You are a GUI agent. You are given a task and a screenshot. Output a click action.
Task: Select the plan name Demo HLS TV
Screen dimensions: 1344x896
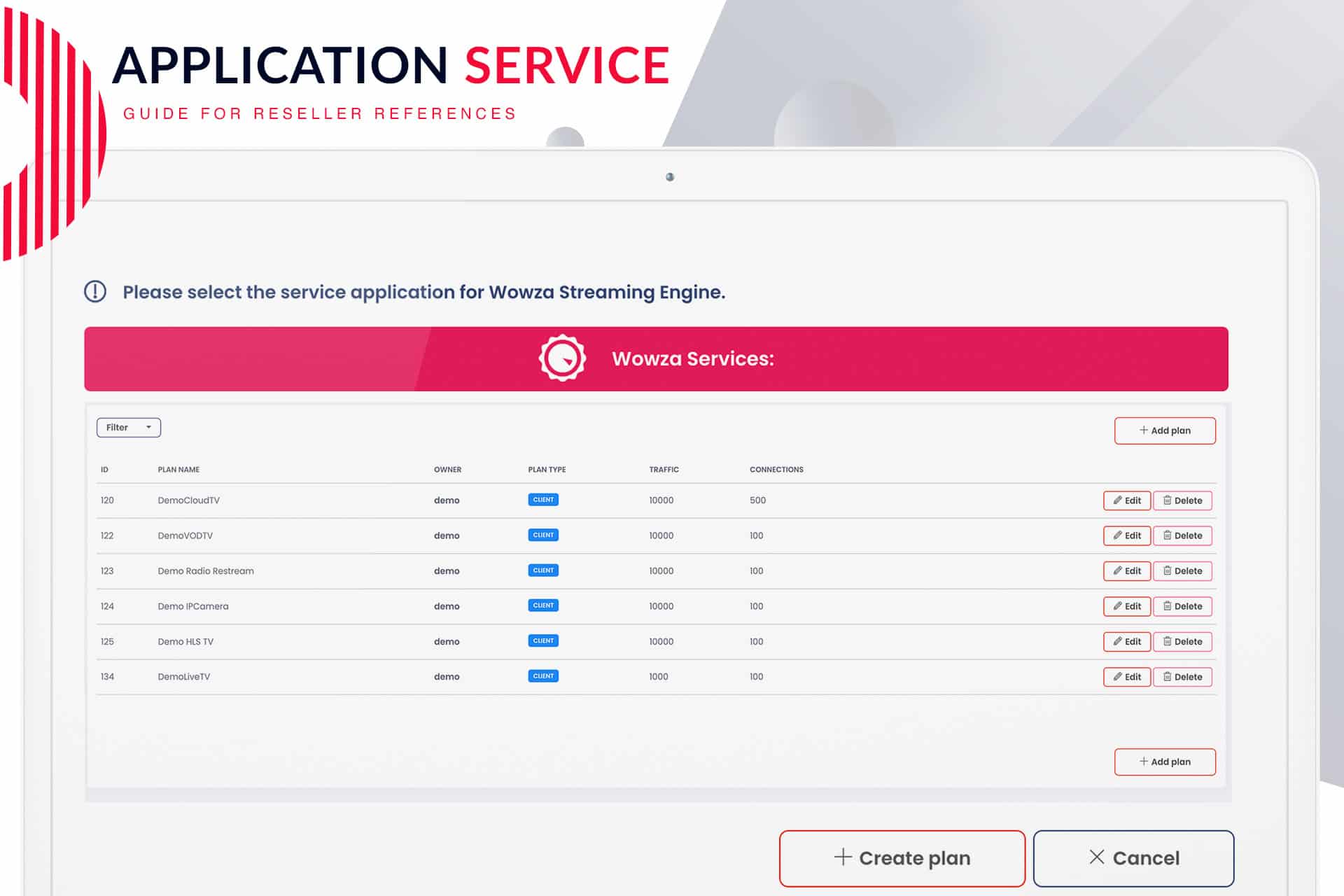185,642
